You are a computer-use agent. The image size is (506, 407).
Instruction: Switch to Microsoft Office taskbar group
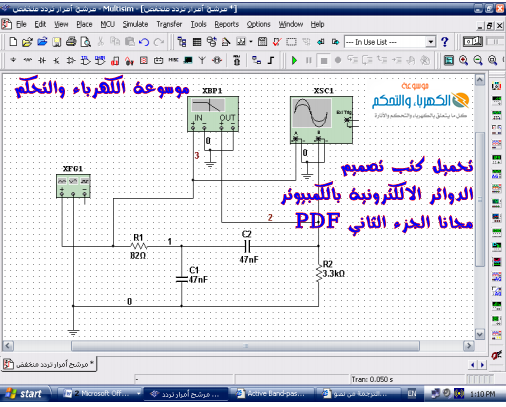point(101,394)
